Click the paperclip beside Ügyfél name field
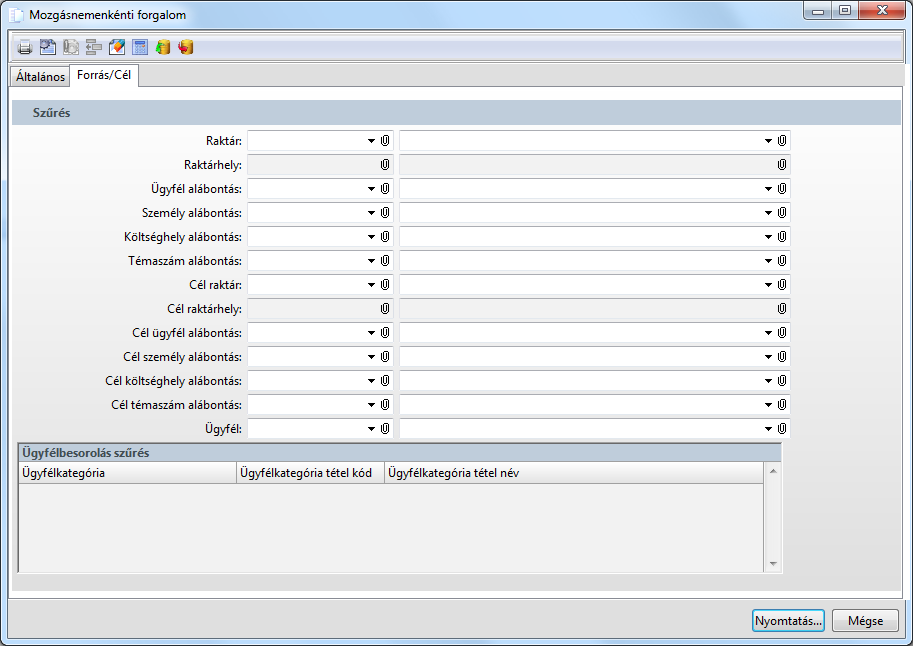This screenshot has width=913, height=646. point(782,429)
